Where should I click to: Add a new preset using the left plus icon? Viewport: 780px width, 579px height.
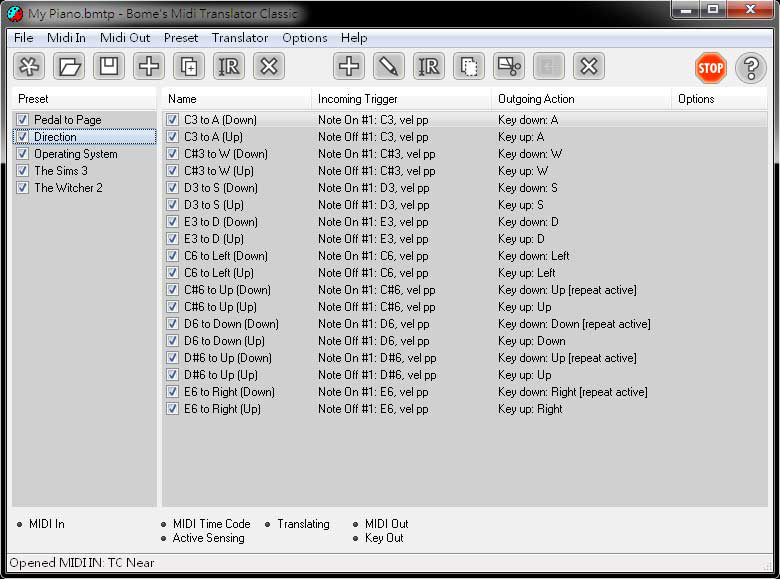[x=149, y=66]
